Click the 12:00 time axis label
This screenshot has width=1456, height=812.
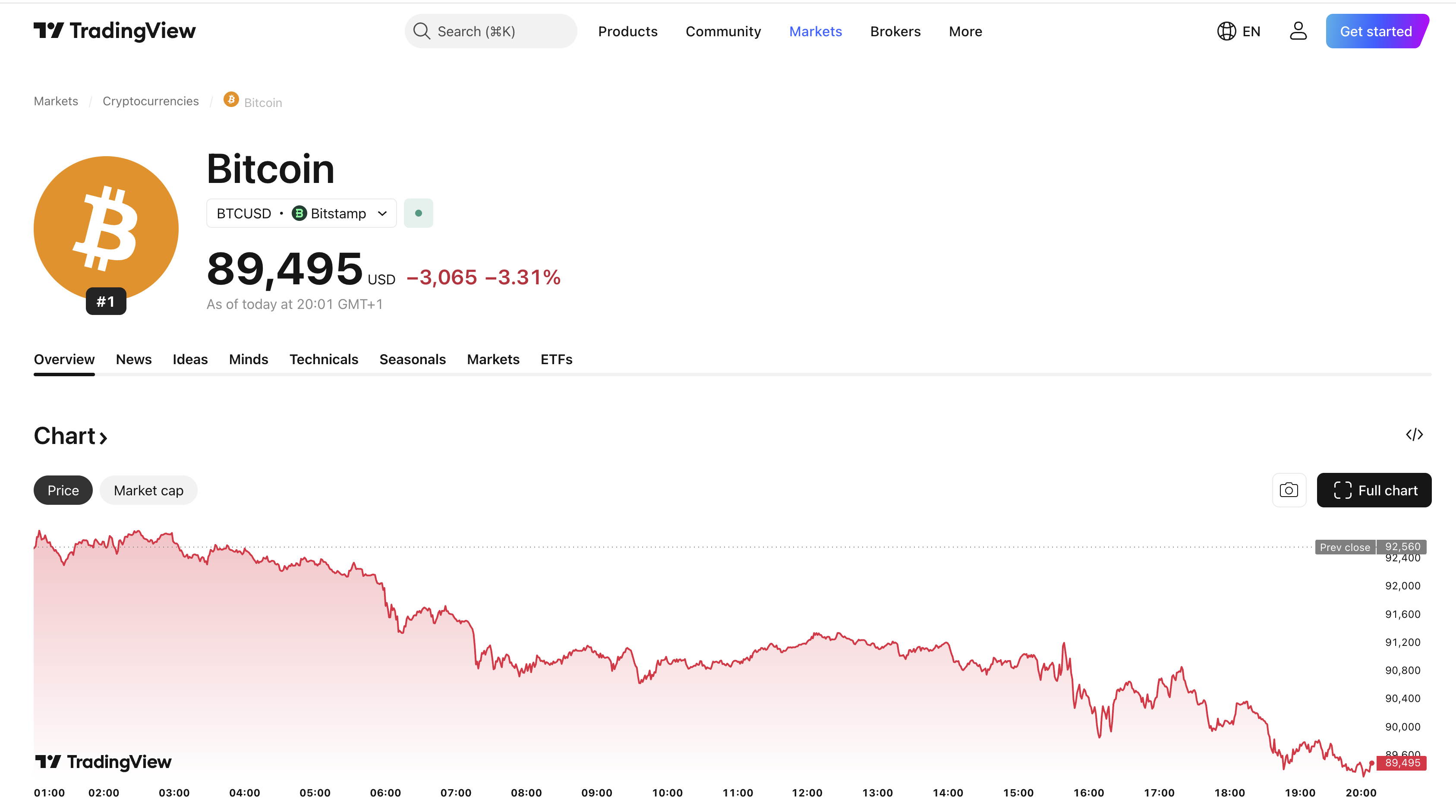click(x=807, y=793)
